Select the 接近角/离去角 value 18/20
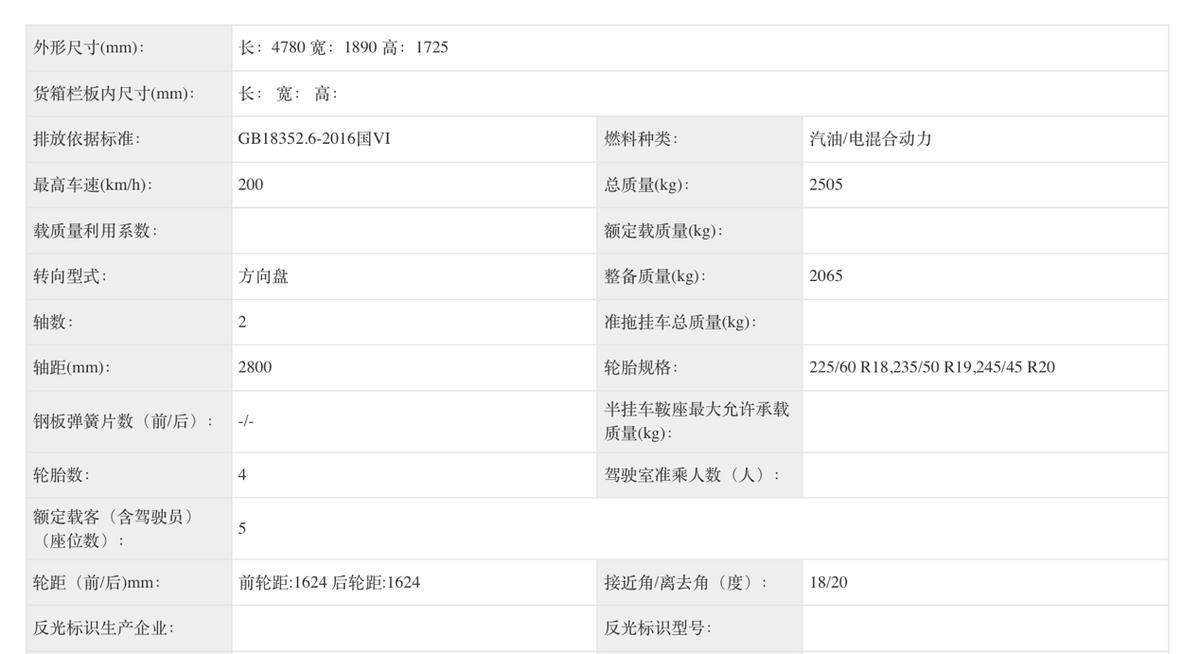 (828, 582)
